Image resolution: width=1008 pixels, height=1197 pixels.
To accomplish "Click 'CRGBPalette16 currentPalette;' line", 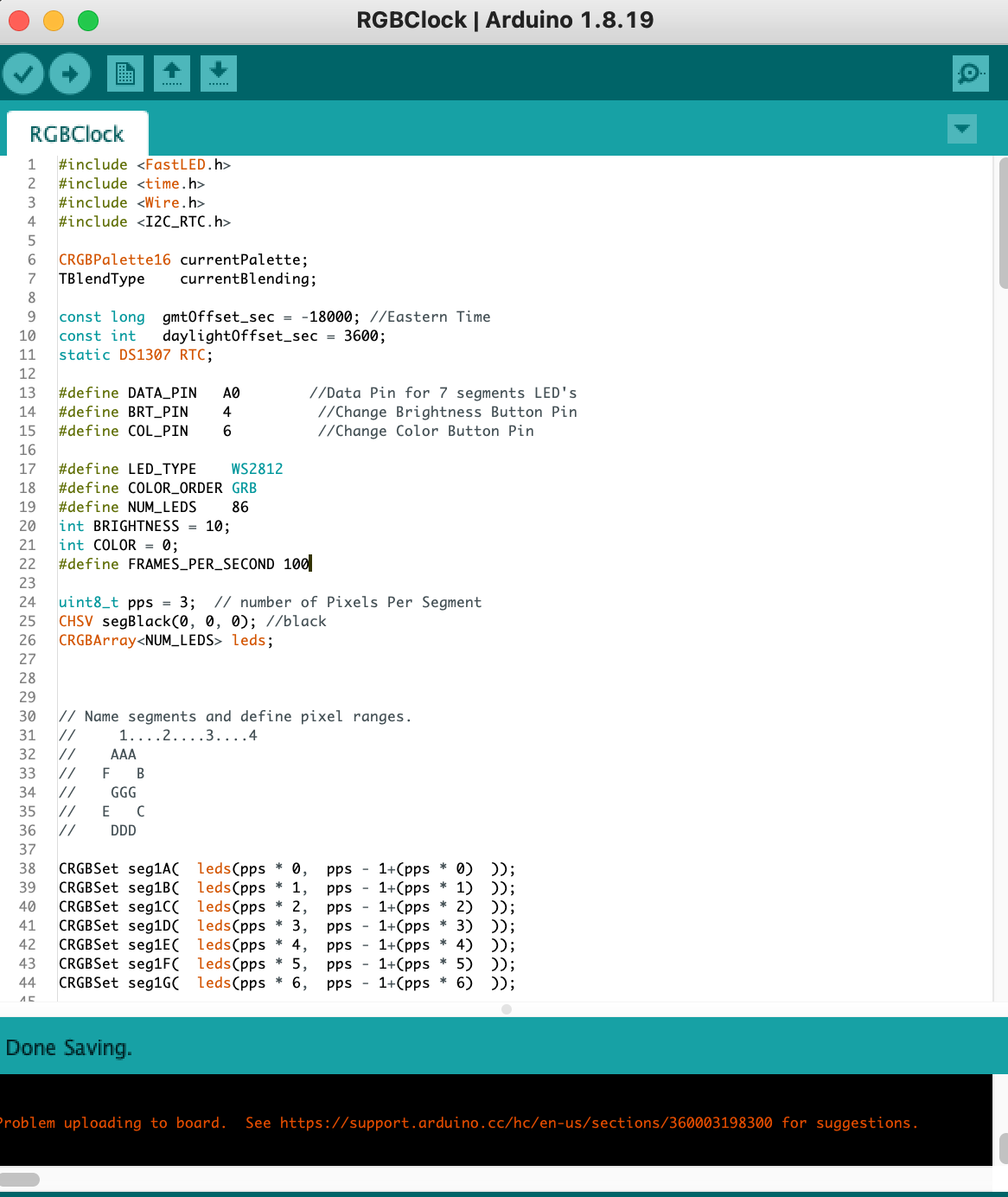I will 183,259.
